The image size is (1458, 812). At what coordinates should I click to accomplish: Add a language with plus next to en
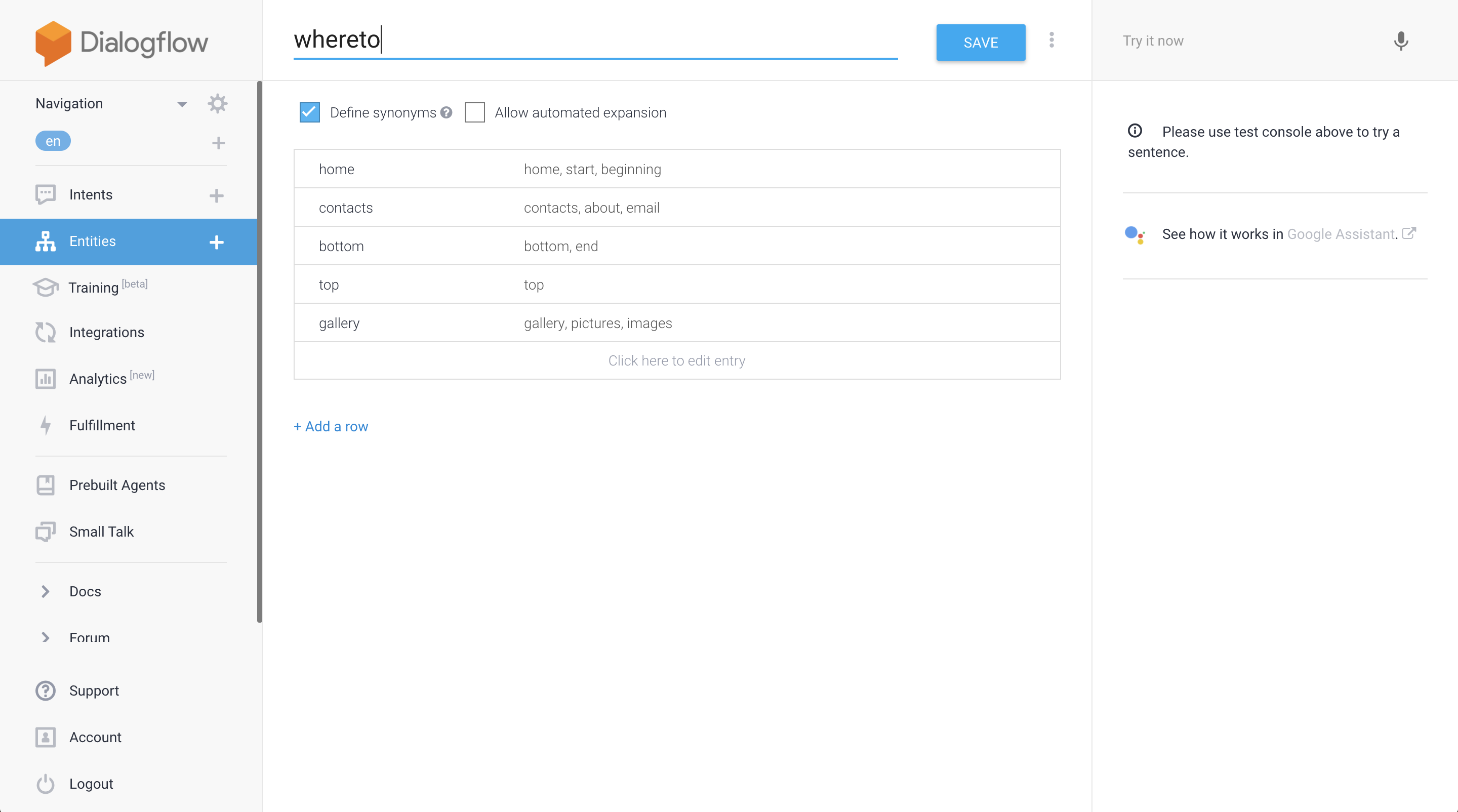[218, 143]
